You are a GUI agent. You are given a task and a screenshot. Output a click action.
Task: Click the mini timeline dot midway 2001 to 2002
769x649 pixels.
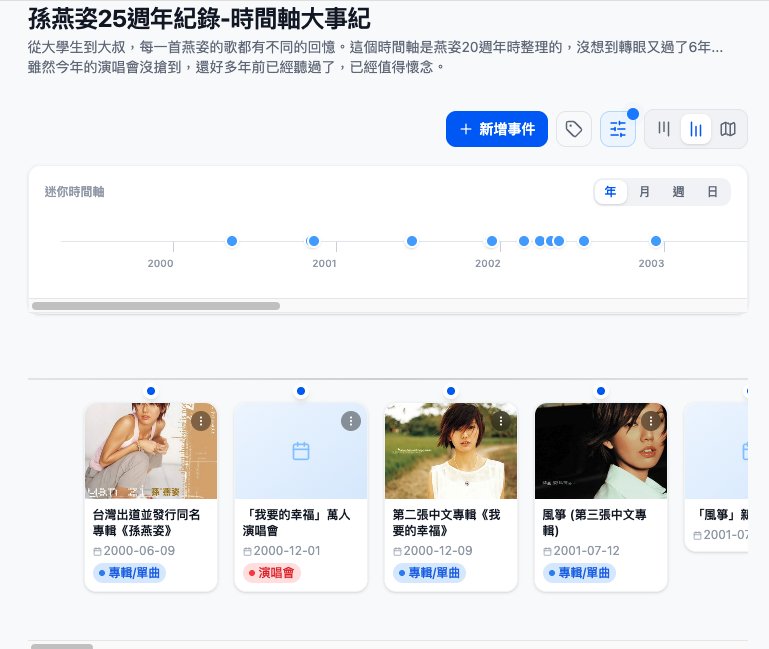pos(412,241)
